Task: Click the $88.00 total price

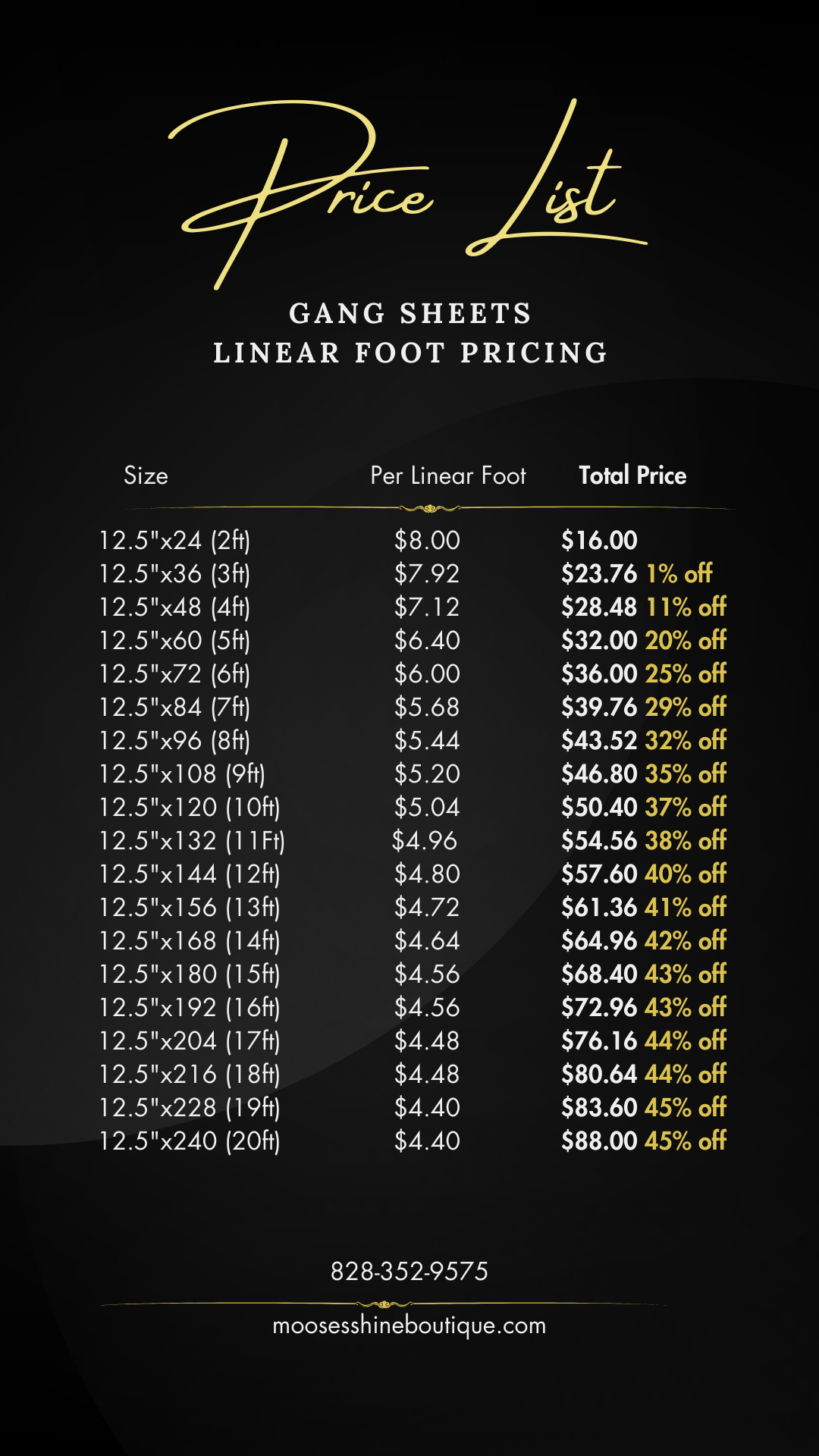Action: tap(599, 1141)
